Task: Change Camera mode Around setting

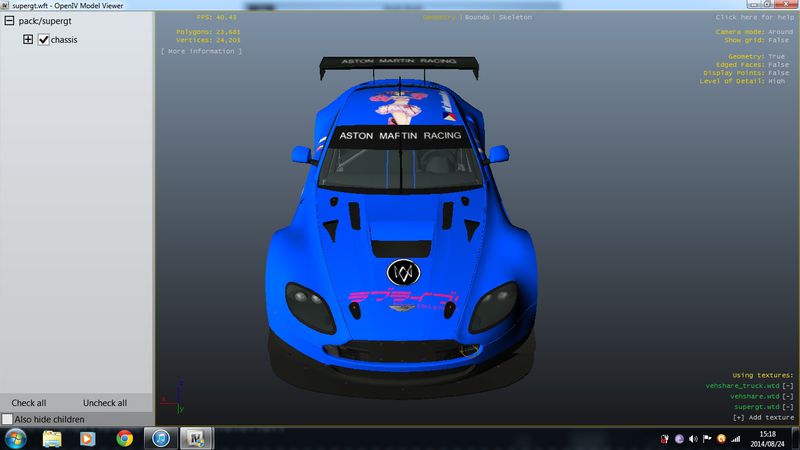Action: coord(781,32)
